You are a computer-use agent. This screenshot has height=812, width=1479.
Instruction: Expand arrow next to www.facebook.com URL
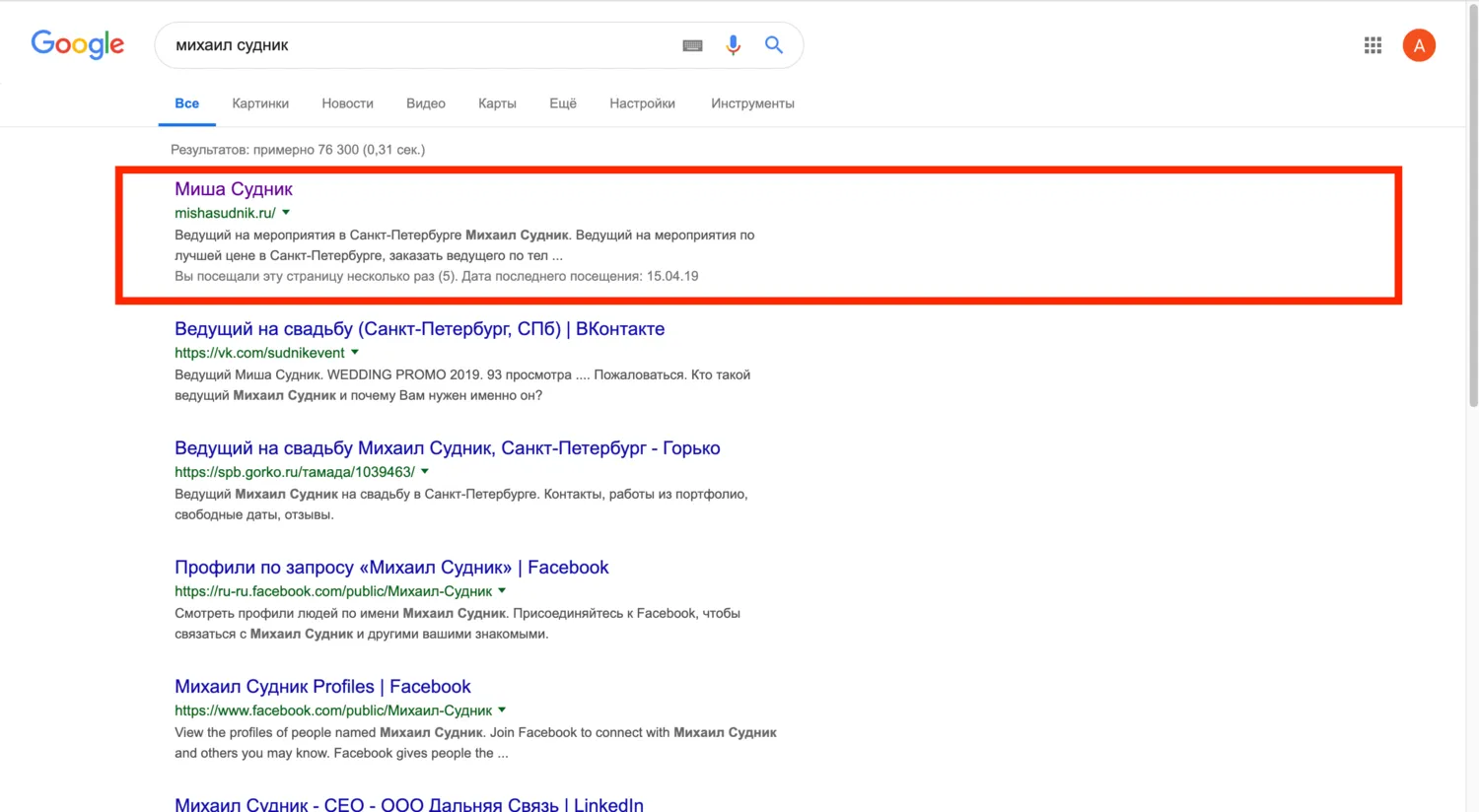coord(502,710)
